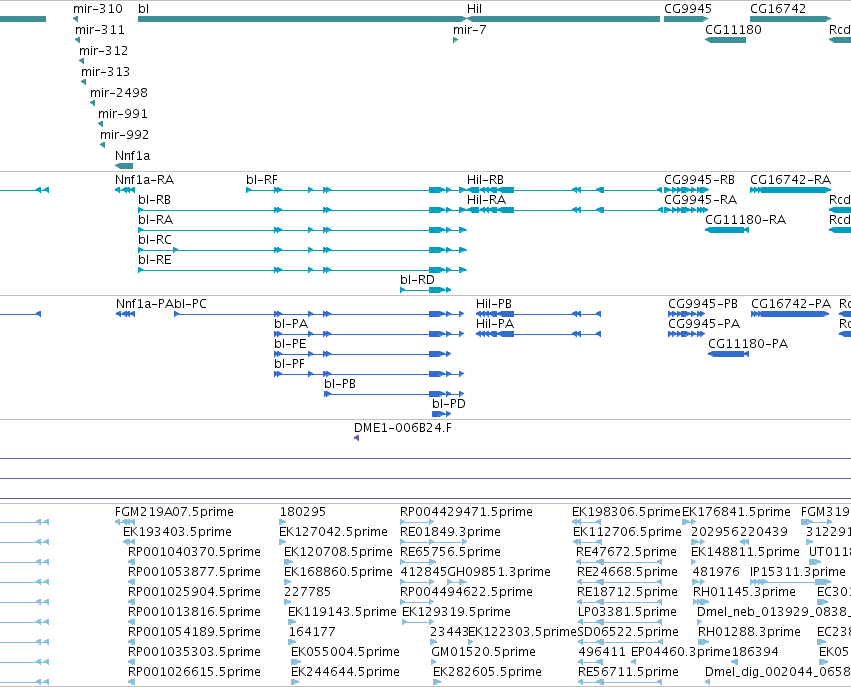This screenshot has height=687, width=851.
Task: Click the LP03381.5prime EST label
Action: point(627,612)
